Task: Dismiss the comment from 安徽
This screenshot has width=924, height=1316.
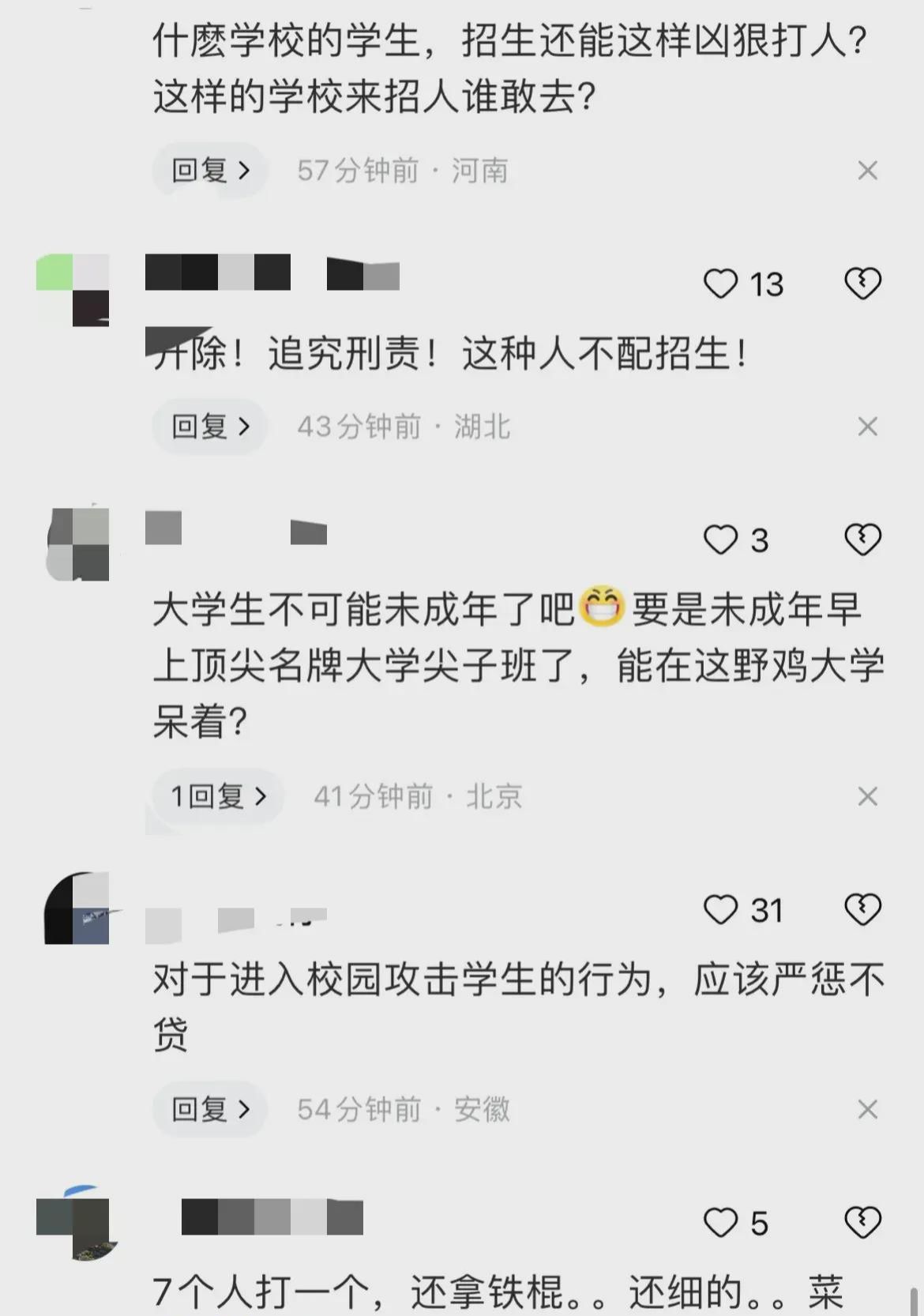Action: click(867, 1109)
